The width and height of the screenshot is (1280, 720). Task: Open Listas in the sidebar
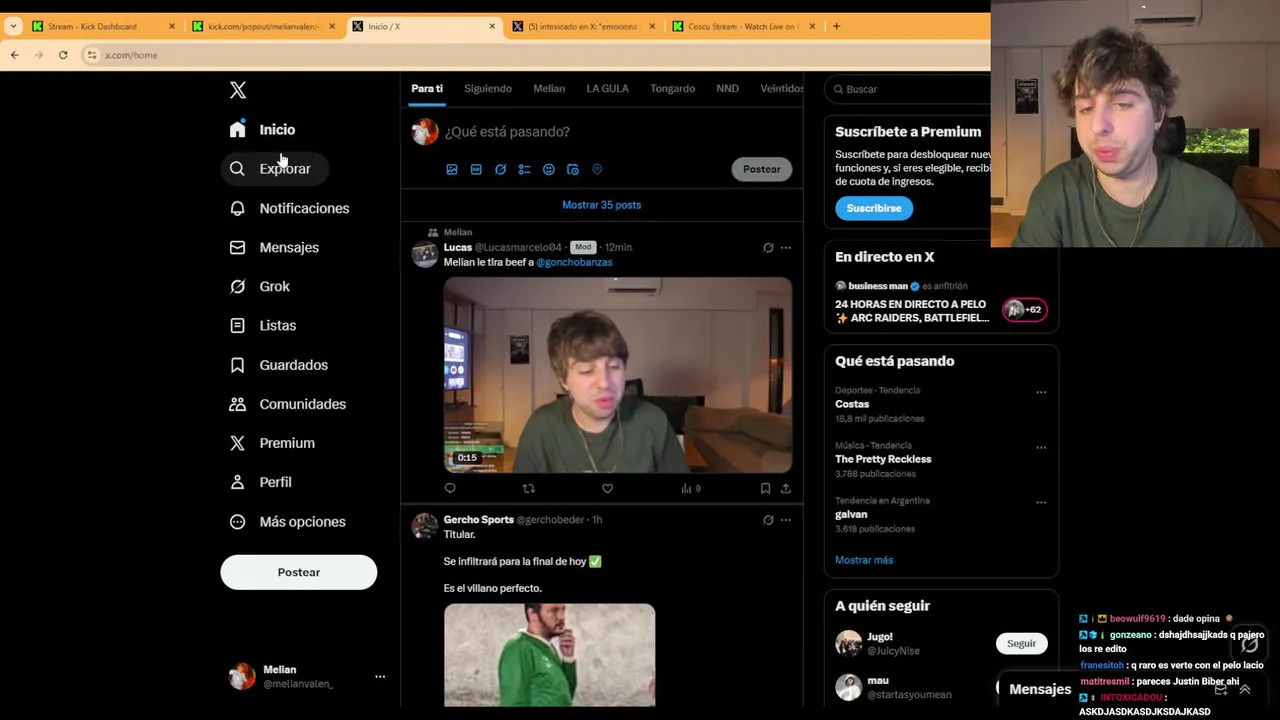(263, 325)
